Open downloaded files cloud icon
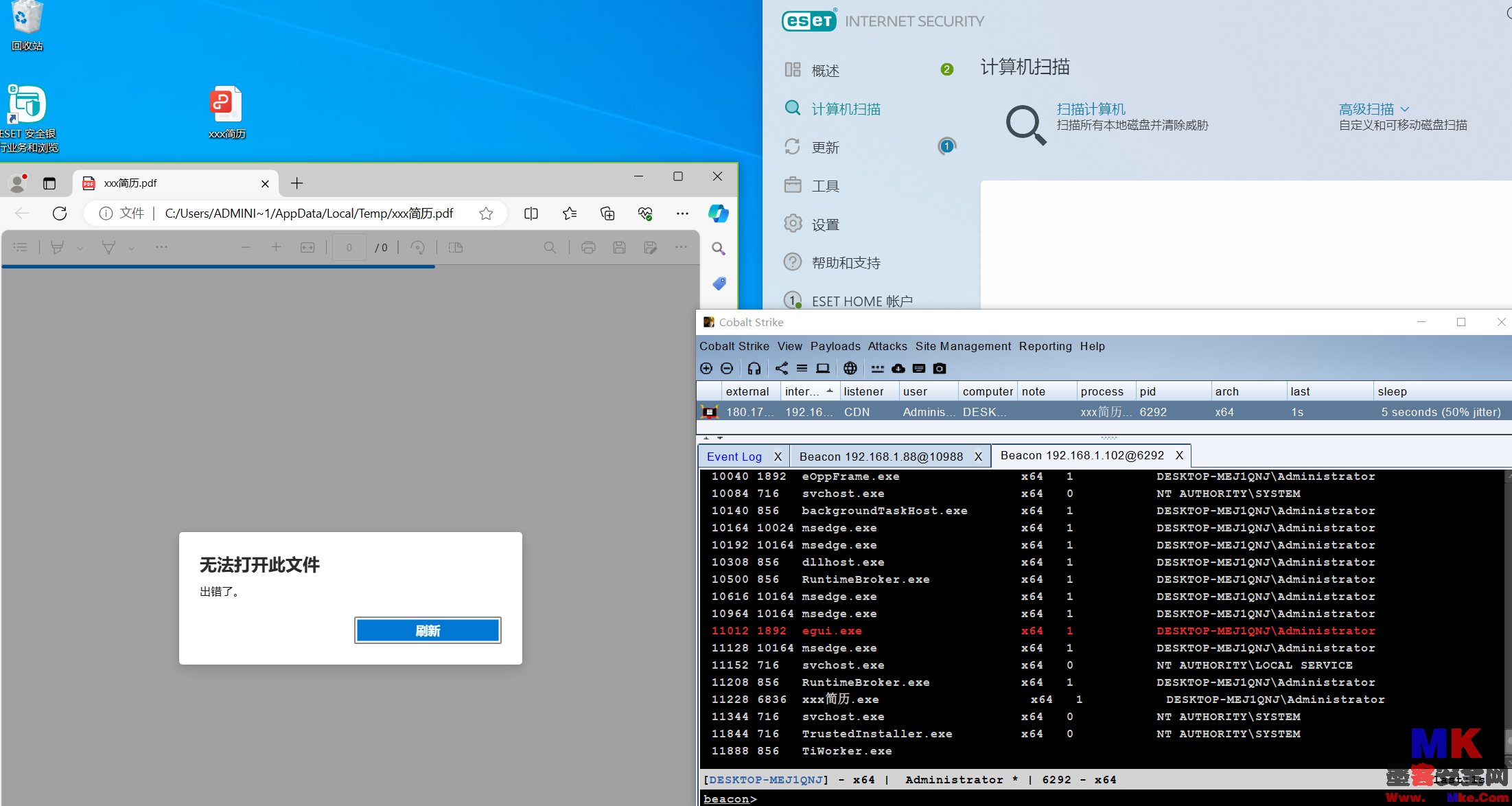Image resolution: width=1512 pixels, height=806 pixels. click(898, 369)
